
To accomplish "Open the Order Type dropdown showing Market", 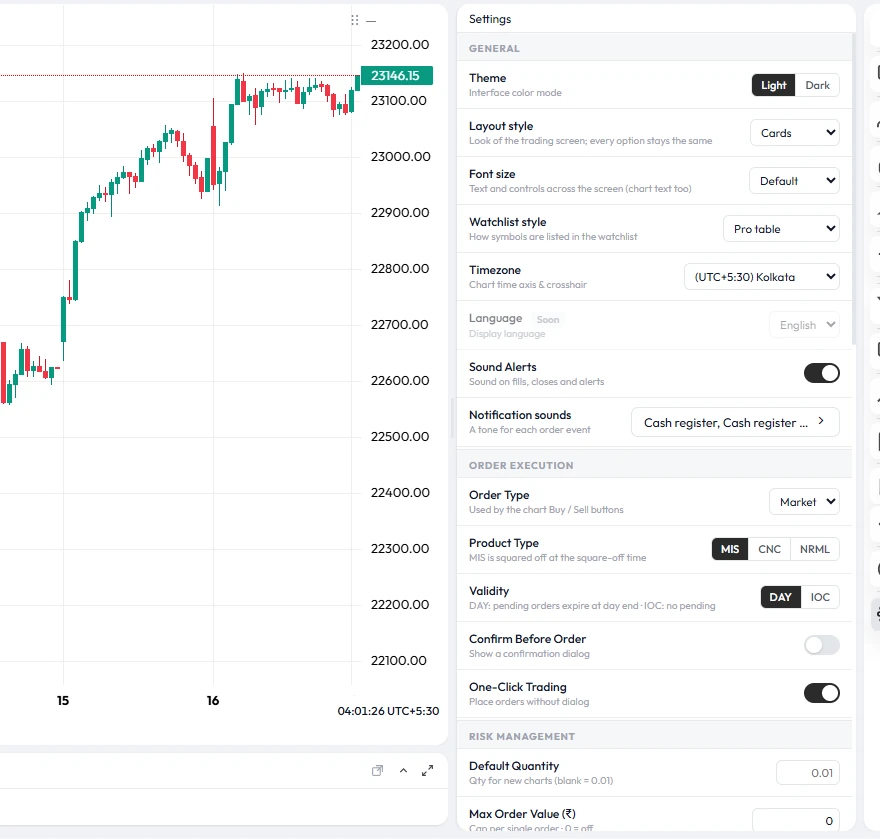I will click(804, 502).
